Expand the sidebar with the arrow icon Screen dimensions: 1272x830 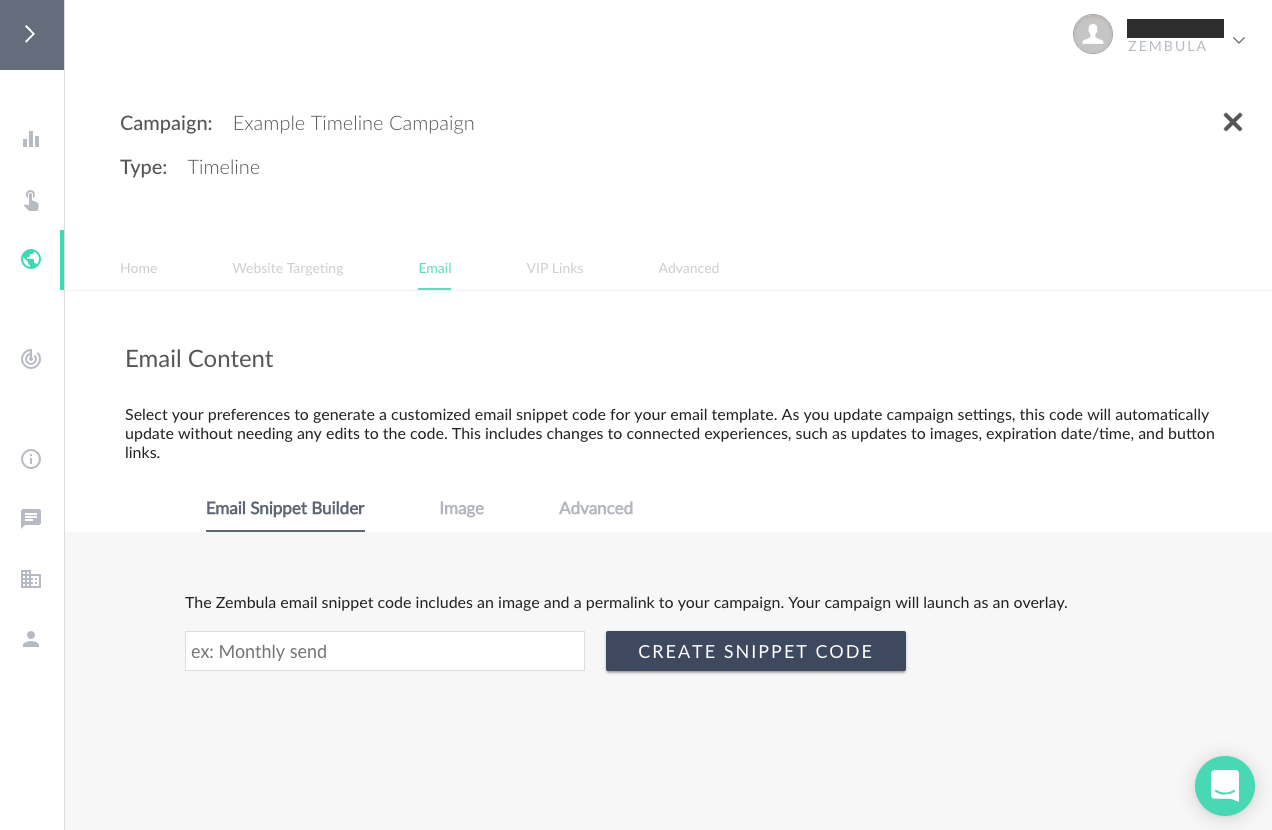[x=31, y=35]
